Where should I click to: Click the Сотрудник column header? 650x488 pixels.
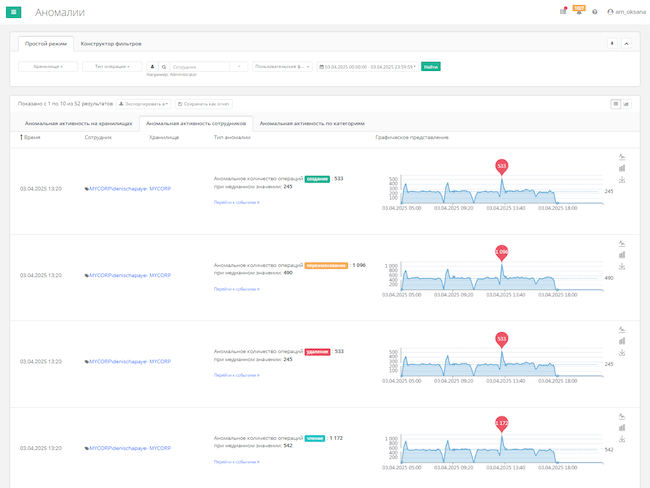click(98, 137)
